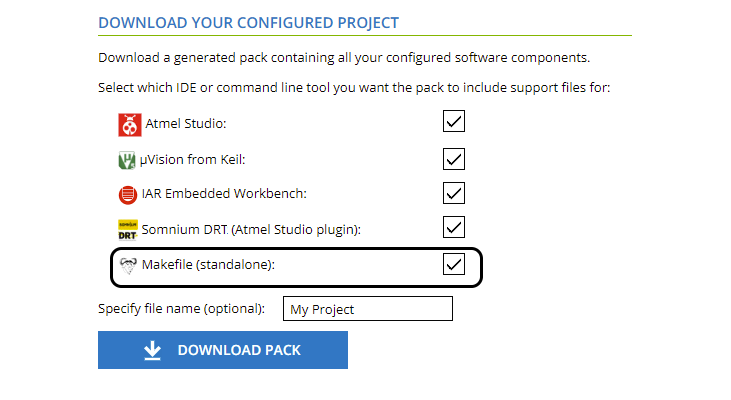
Task: Click the Makefile GNU head icon
Action: pos(128,265)
